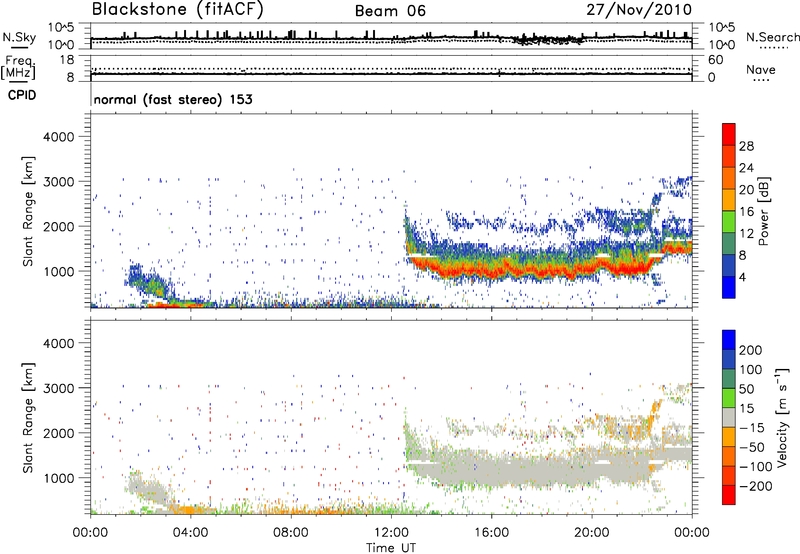Click the 'Slant Range [km]' label of the velocity panel

pyautogui.click(x=28, y=418)
